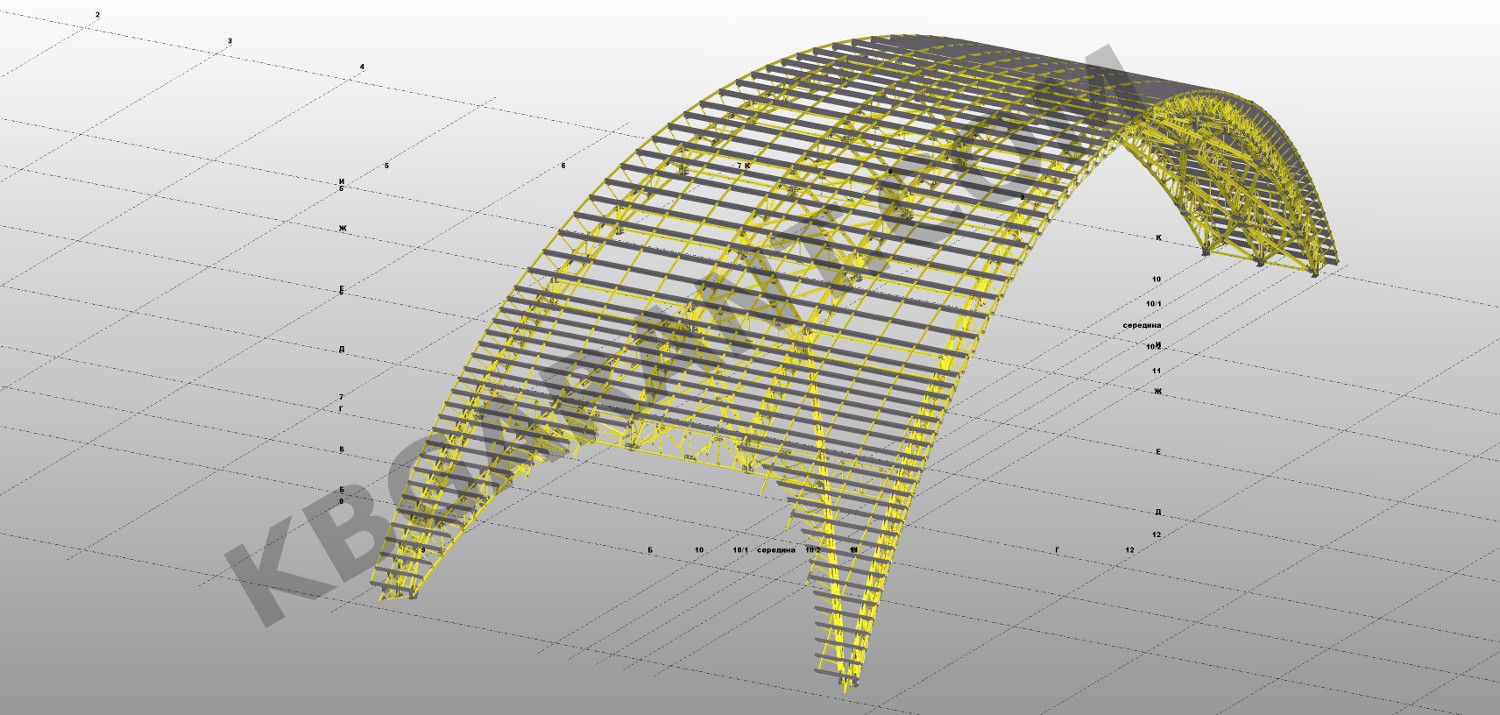Select grid axis label "11"
Image resolution: width=1500 pixels, height=715 pixels.
[x=1157, y=370]
